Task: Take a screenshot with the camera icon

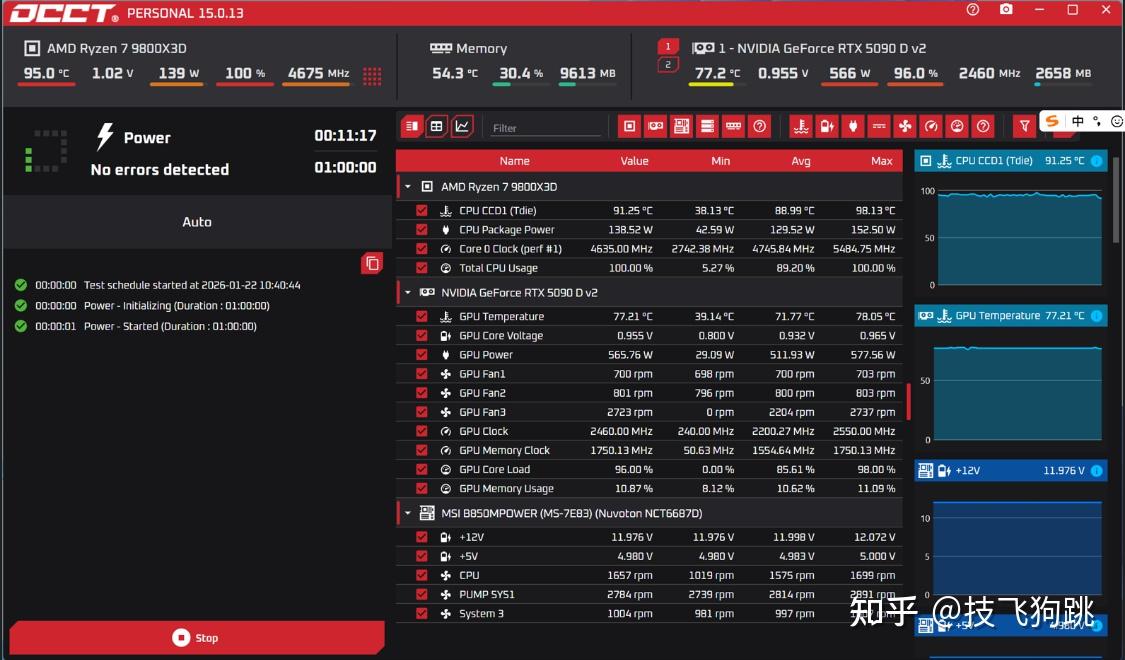Action: pyautogui.click(x=1007, y=9)
